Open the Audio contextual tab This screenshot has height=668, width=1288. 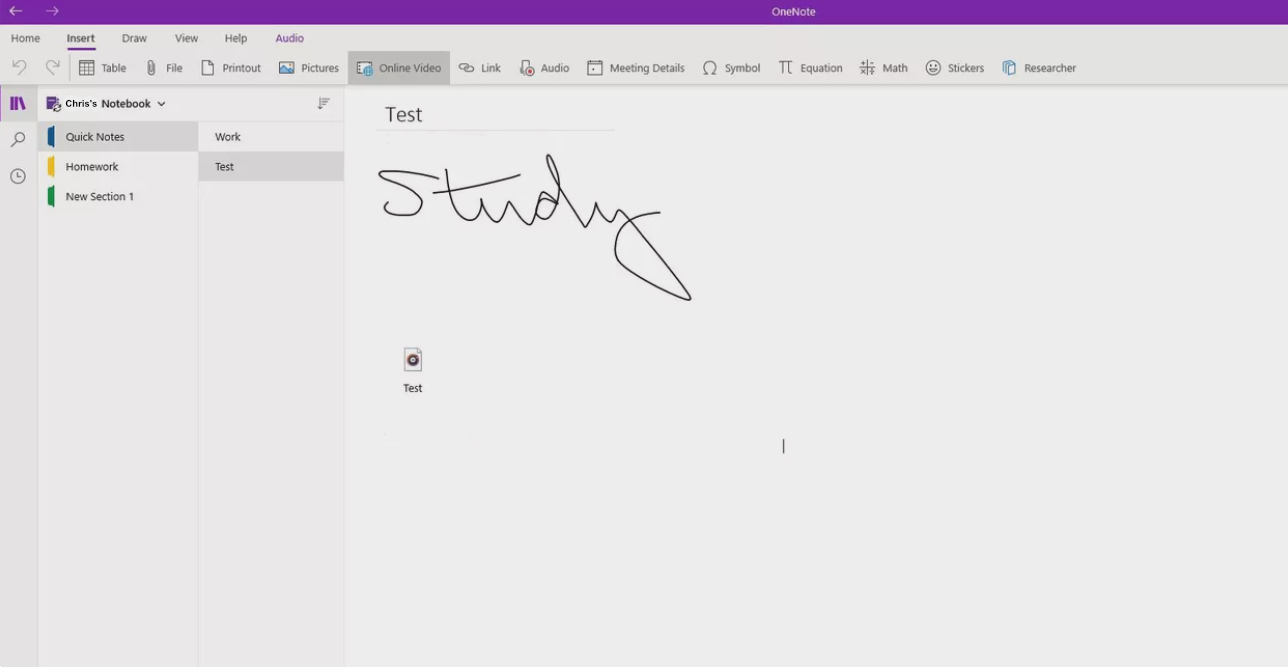(x=289, y=38)
